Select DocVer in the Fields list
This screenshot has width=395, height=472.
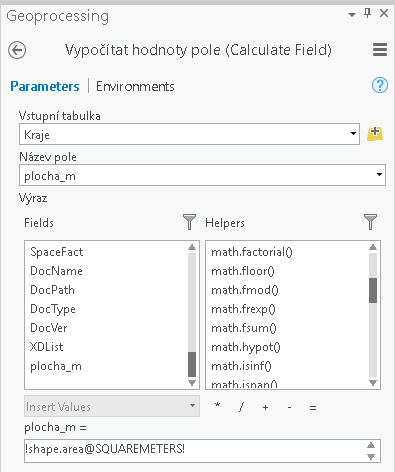[49, 328]
